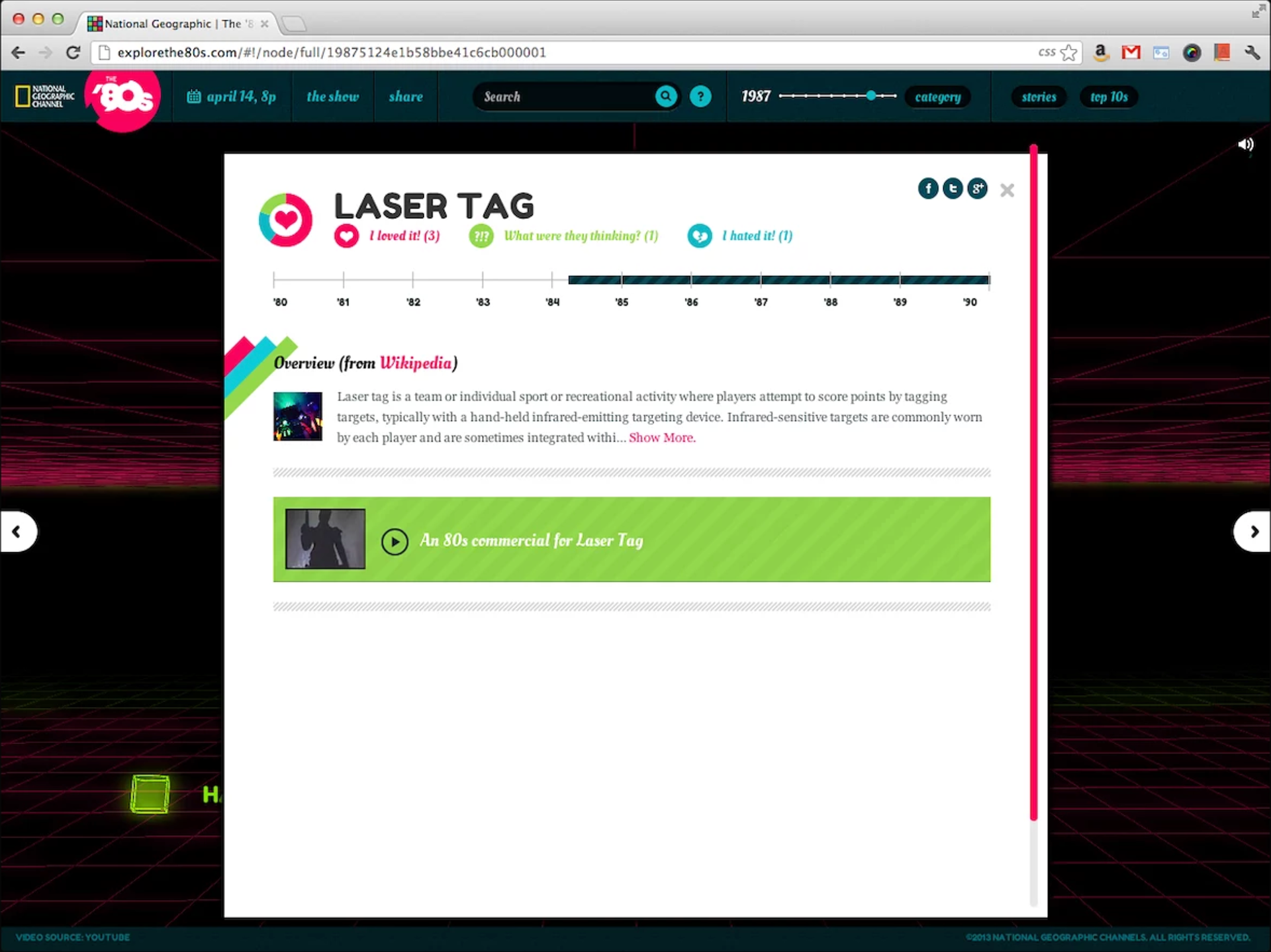Screen dimensions: 1271x952
Task: Click the browser back button
Action: tap(19, 52)
